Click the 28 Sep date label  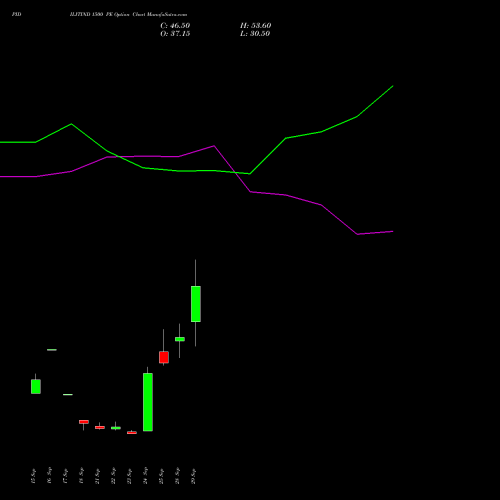click(177, 476)
